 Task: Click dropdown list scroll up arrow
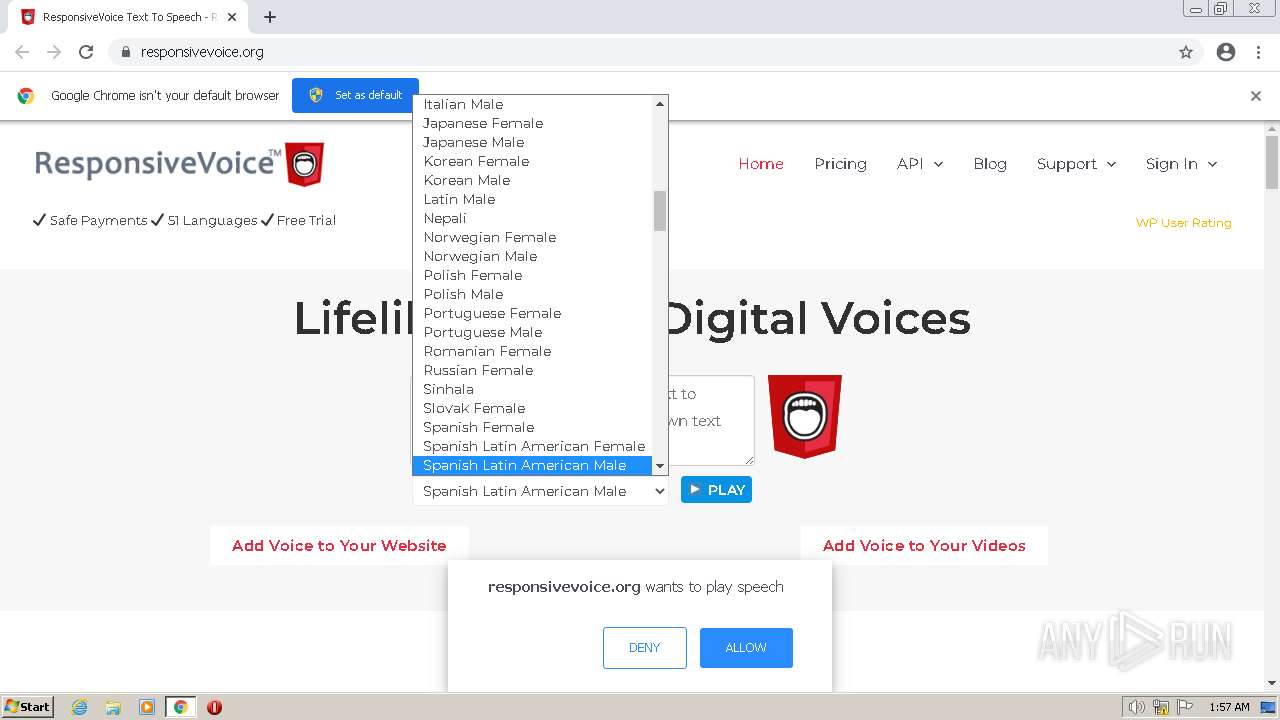(x=660, y=104)
